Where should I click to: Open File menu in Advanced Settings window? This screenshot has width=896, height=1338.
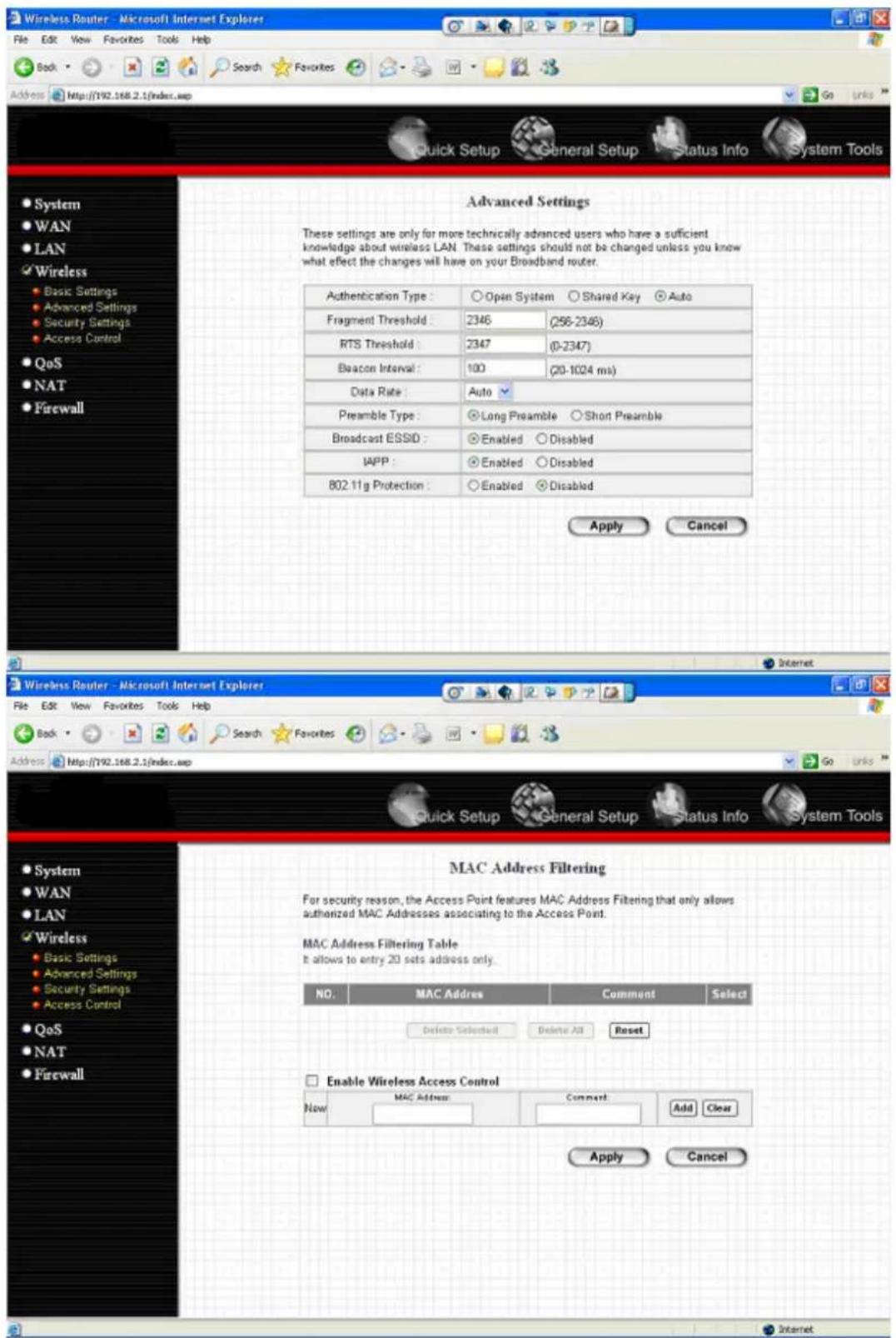(x=21, y=39)
